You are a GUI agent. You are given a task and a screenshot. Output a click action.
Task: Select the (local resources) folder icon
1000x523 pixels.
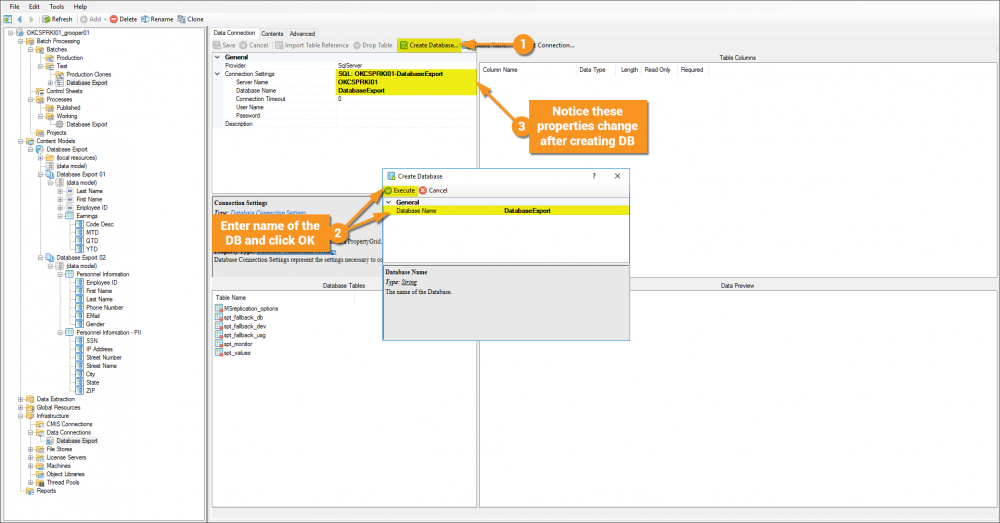50,158
